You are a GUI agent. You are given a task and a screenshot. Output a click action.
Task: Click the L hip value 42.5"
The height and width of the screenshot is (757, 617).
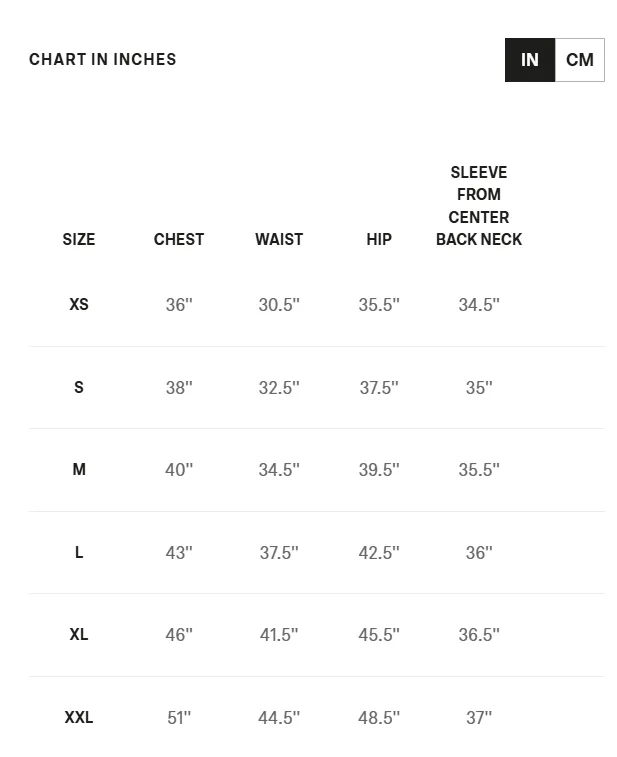[x=379, y=552]
